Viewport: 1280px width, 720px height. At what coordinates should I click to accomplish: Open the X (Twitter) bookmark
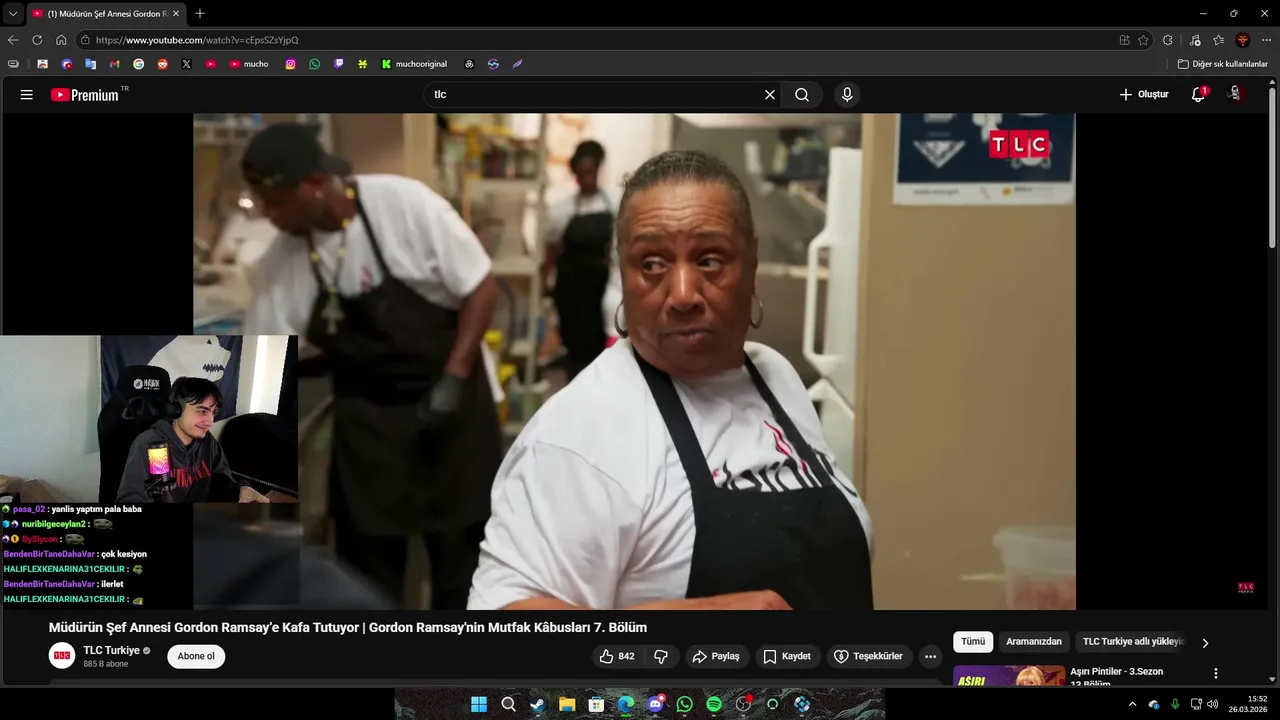coord(186,64)
